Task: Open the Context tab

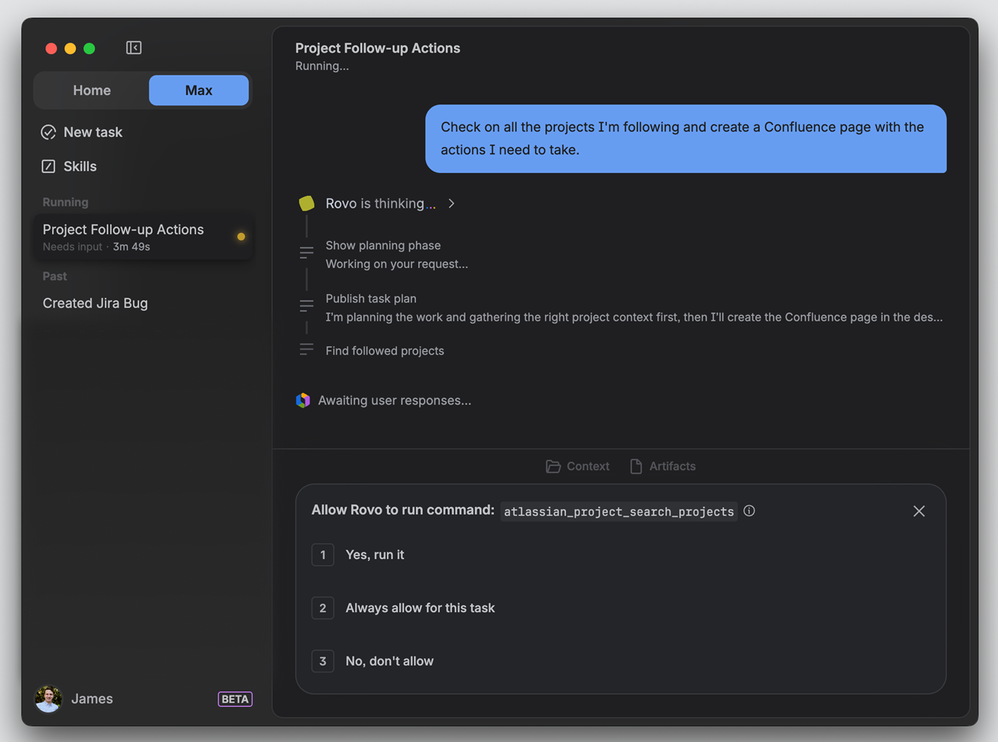Action: (x=578, y=466)
